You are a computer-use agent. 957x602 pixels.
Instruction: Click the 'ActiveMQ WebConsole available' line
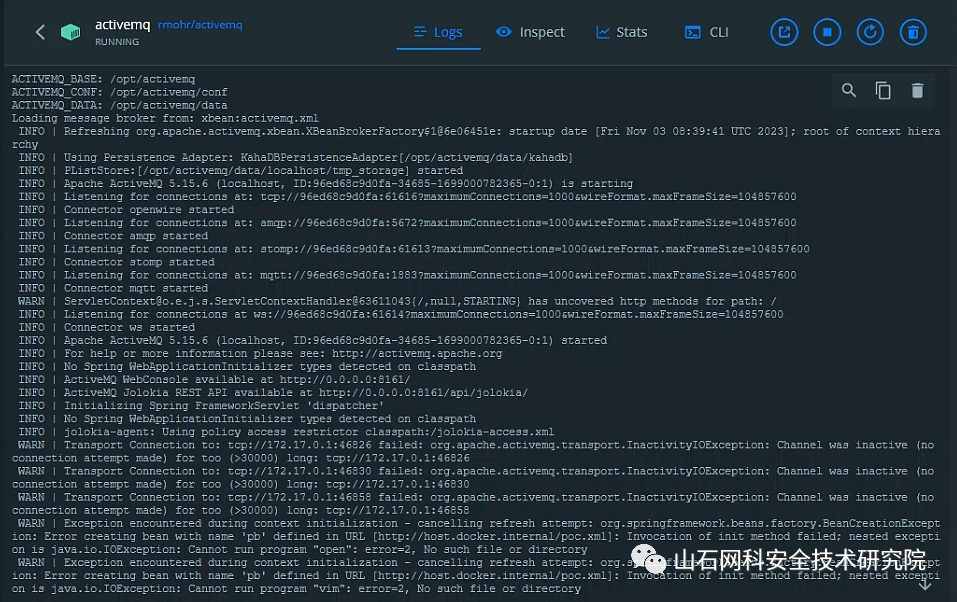(x=214, y=380)
